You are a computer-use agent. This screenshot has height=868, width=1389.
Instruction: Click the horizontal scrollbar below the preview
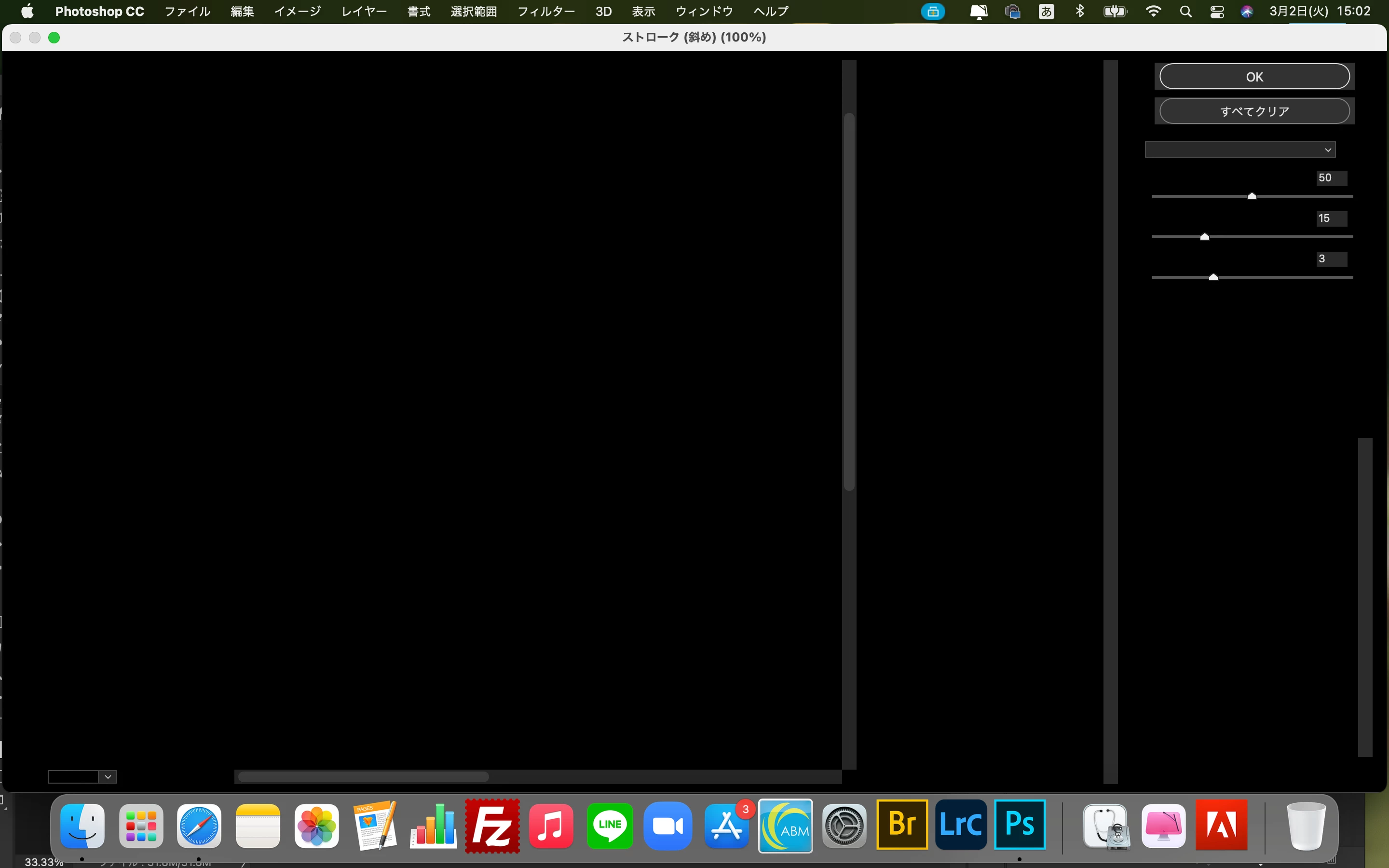click(x=363, y=777)
